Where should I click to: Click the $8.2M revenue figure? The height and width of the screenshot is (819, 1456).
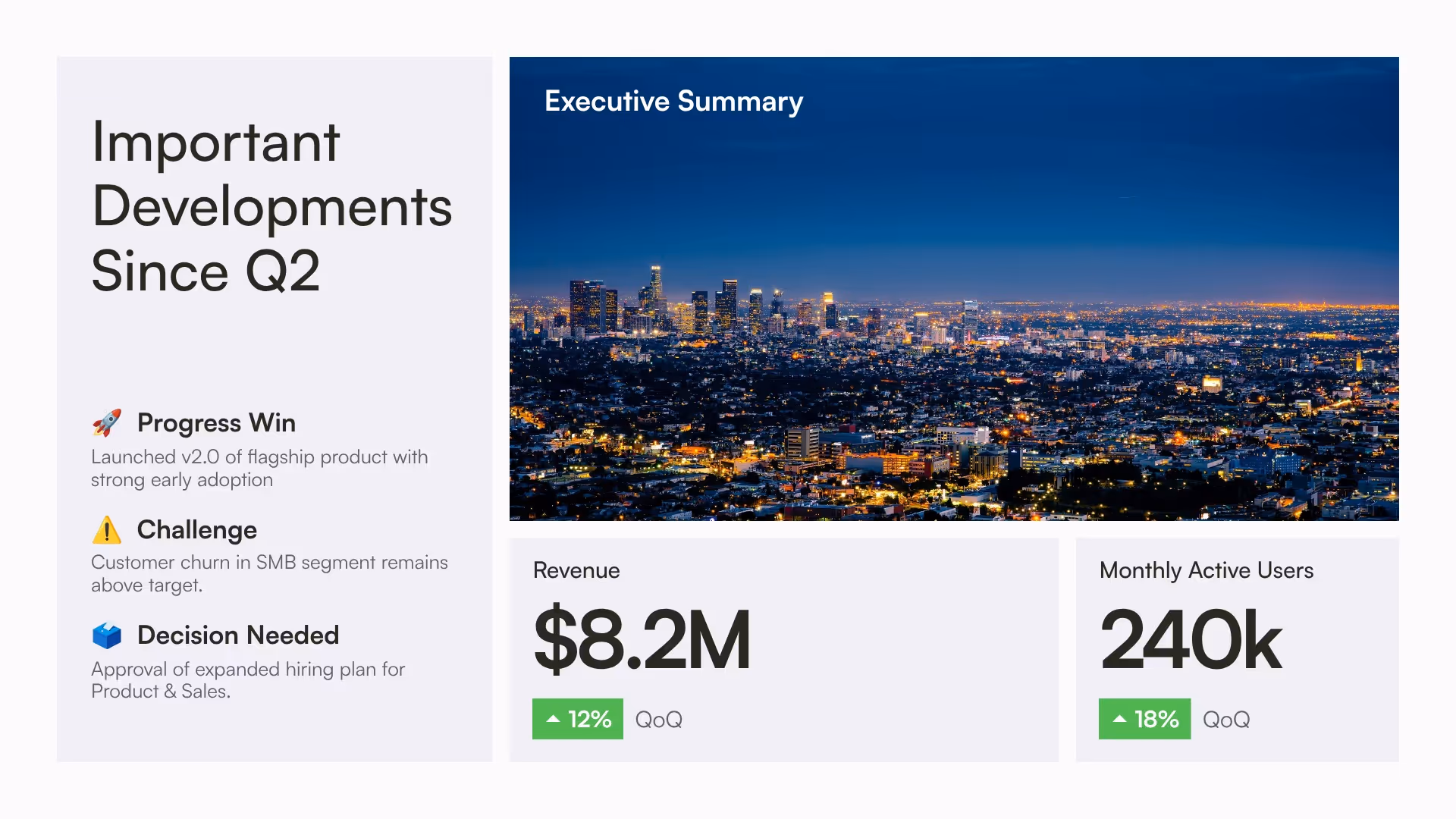[x=642, y=641]
